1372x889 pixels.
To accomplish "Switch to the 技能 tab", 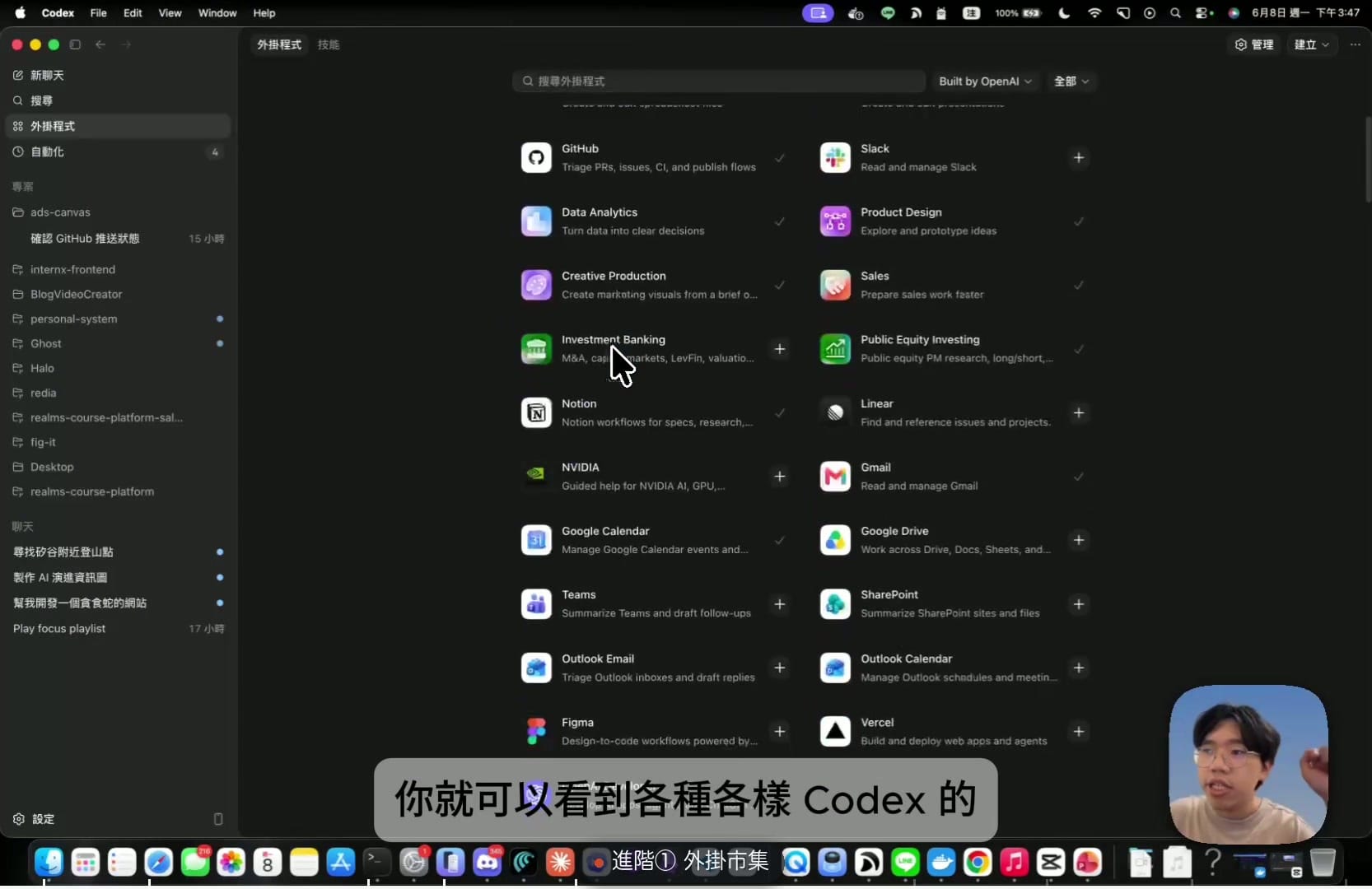I will coord(329,44).
